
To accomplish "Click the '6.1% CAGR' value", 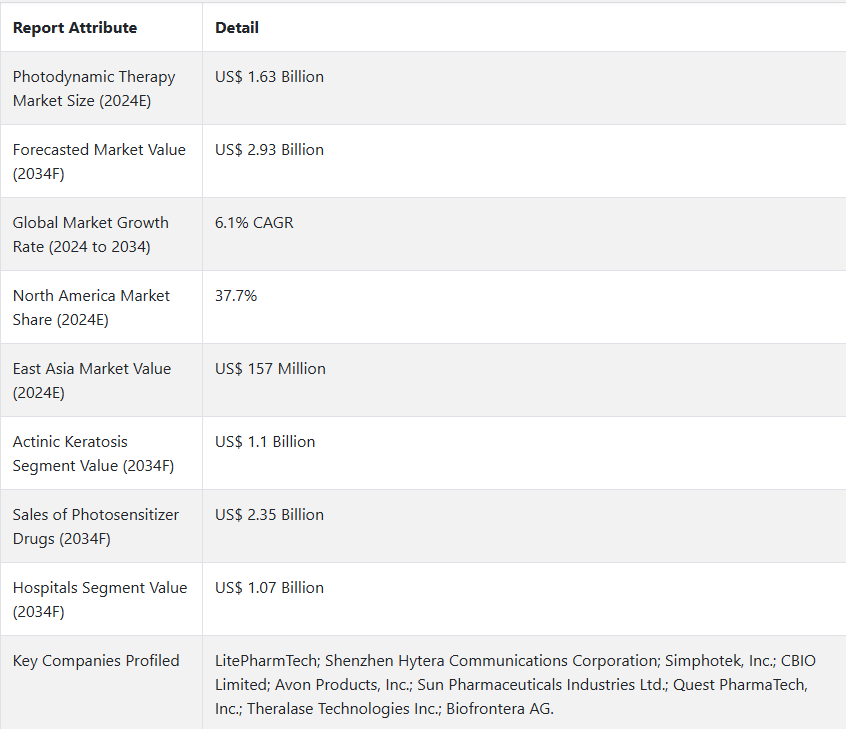I will click(x=254, y=222).
